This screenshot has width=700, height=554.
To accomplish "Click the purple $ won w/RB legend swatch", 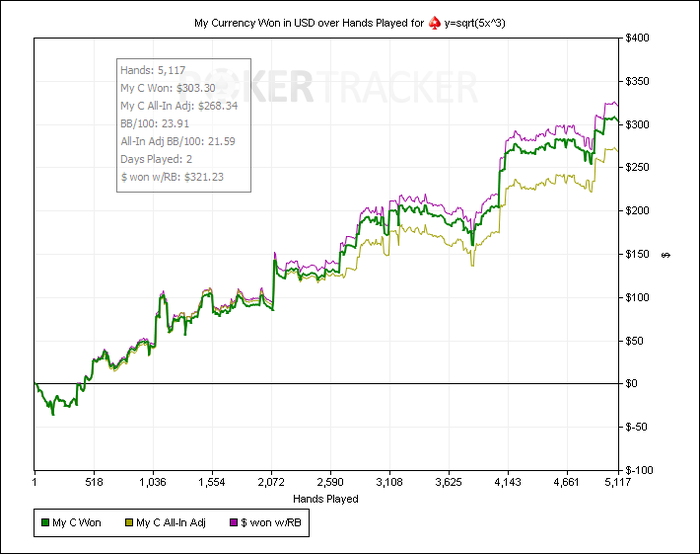I will coord(233,522).
